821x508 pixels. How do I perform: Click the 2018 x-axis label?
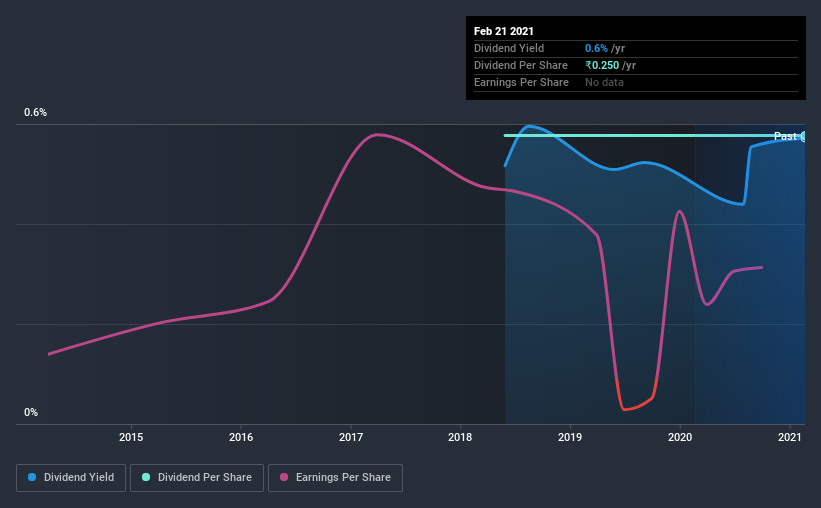pyautogui.click(x=460, y=437)
